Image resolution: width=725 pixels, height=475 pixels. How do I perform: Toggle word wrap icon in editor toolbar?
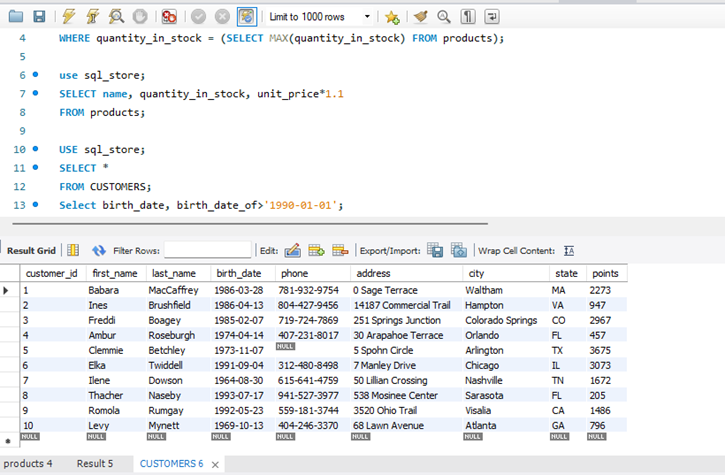[492, 17]
